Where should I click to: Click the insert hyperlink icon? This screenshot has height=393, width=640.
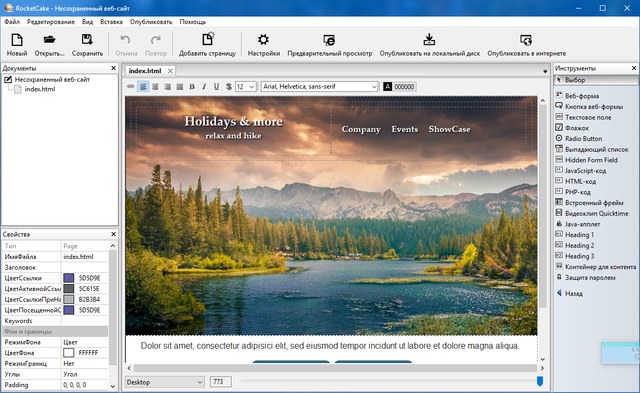[131, 87]
